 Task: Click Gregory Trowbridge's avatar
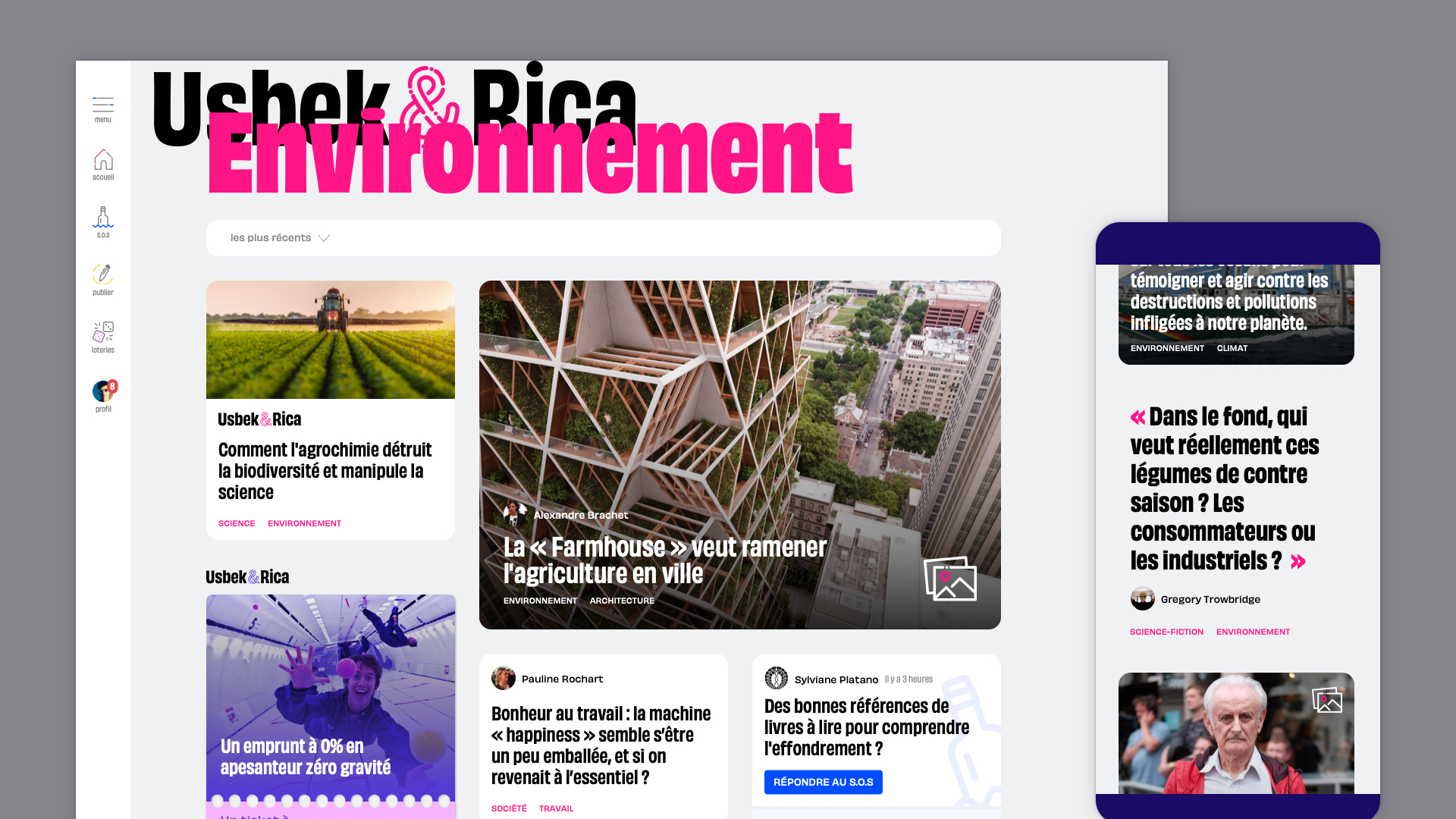point(1142,598)
